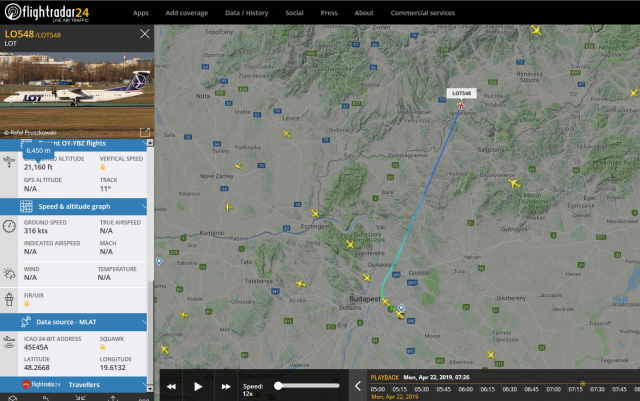Select the aircraft near Albertirsa

click(490, 354)
